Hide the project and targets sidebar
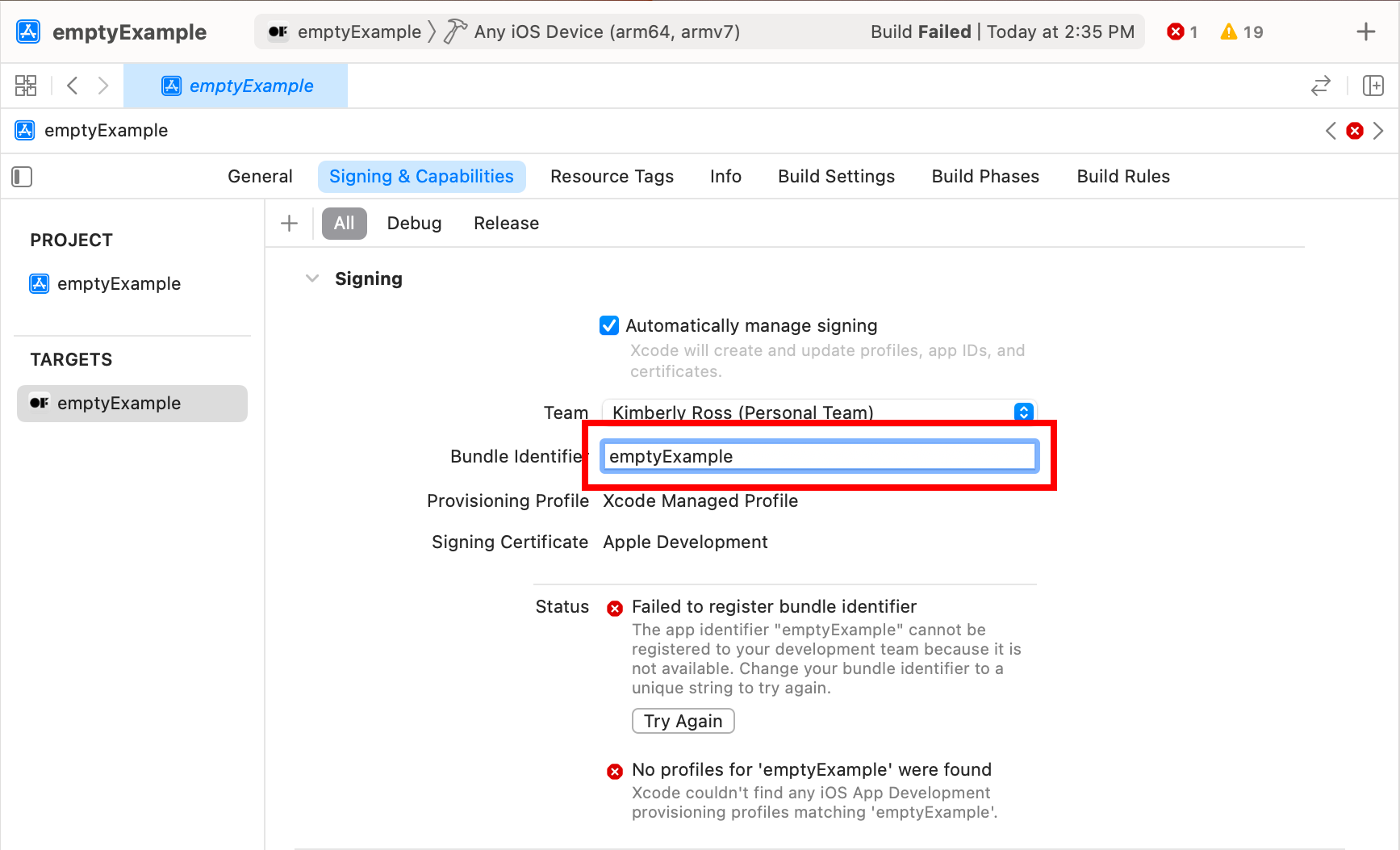This screenshot has height=850, width=1400. click(22, 177)
